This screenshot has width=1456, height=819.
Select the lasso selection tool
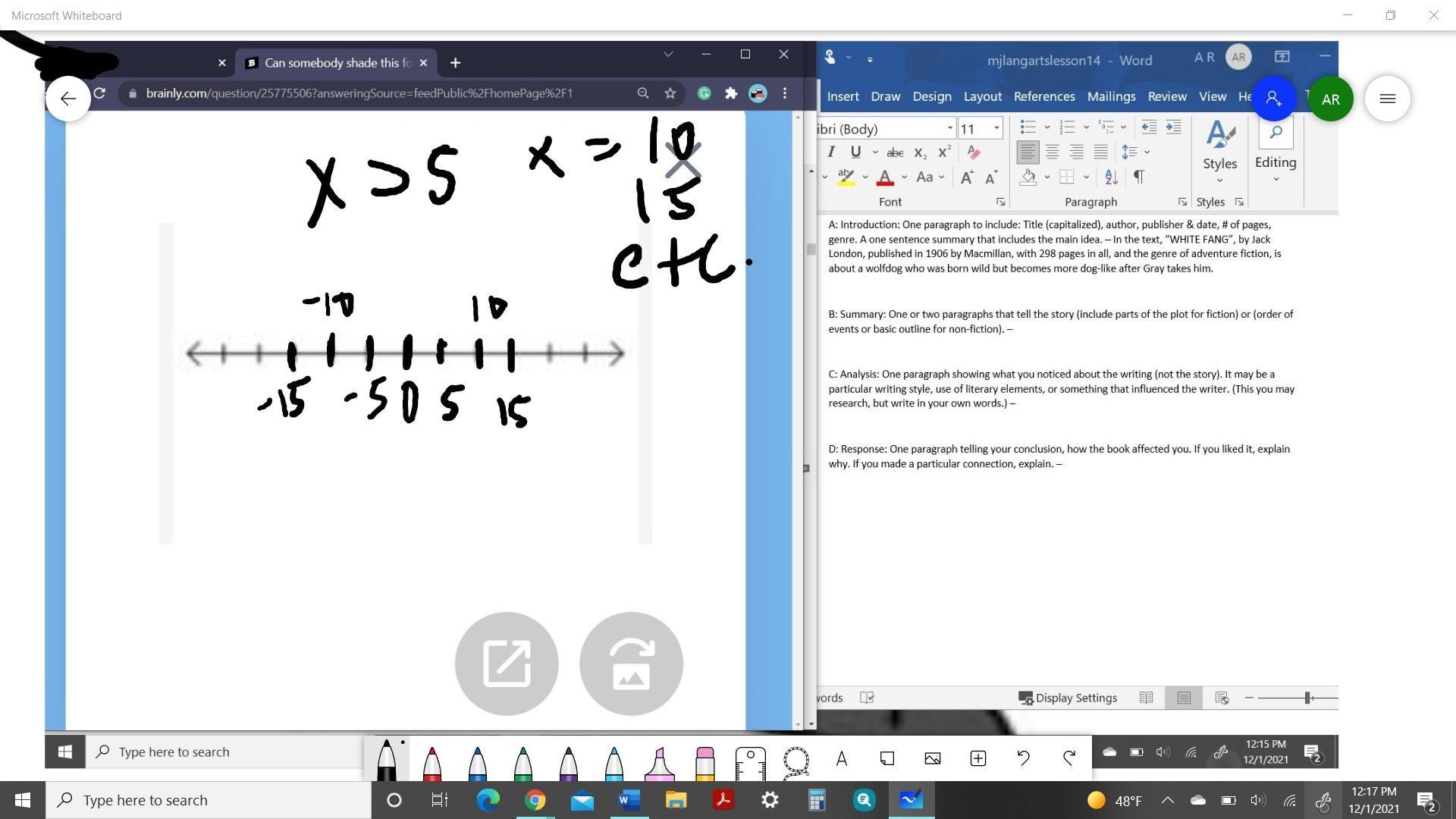(795, 760)
